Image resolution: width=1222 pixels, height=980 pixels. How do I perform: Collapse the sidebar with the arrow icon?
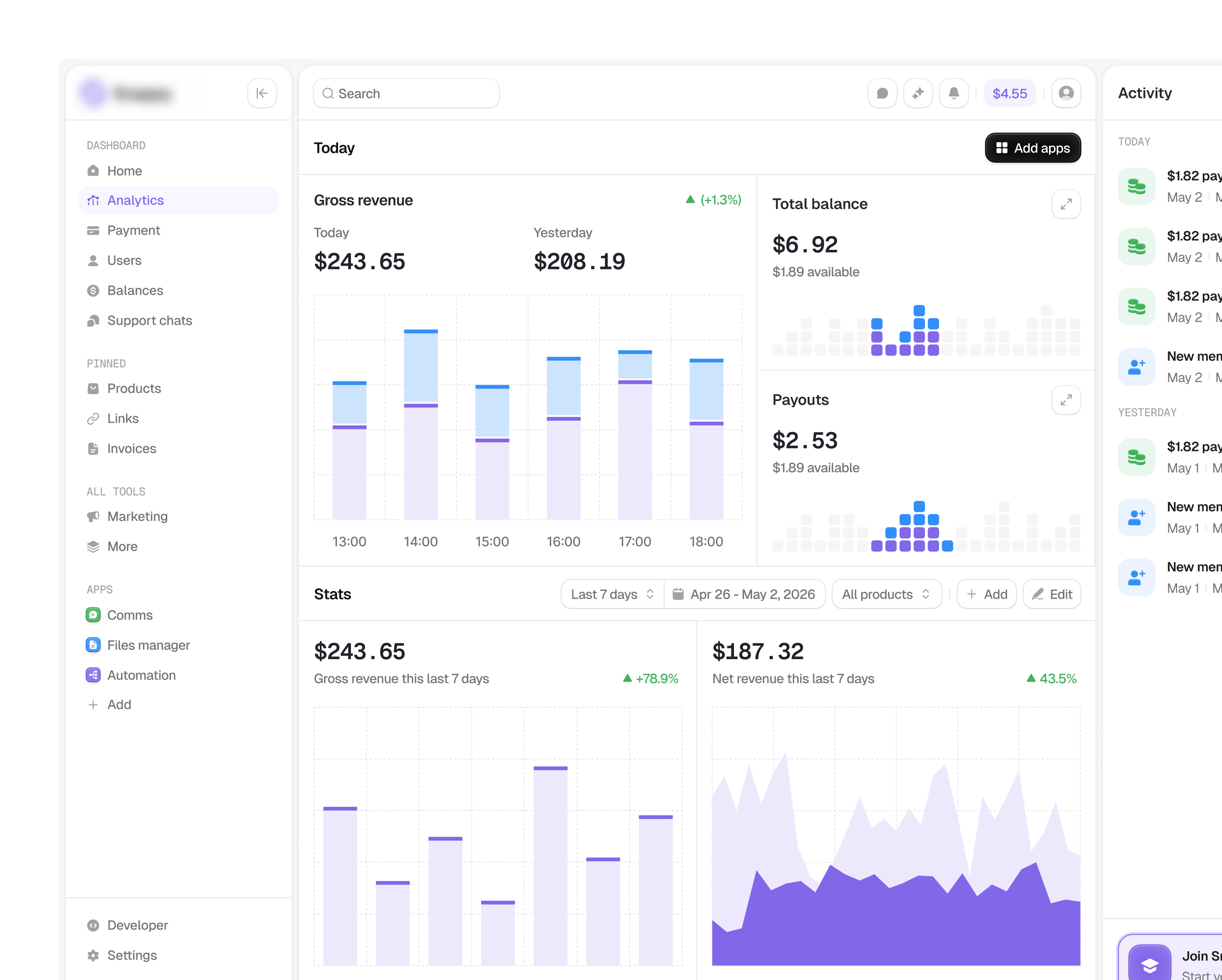tap(262, 93)
